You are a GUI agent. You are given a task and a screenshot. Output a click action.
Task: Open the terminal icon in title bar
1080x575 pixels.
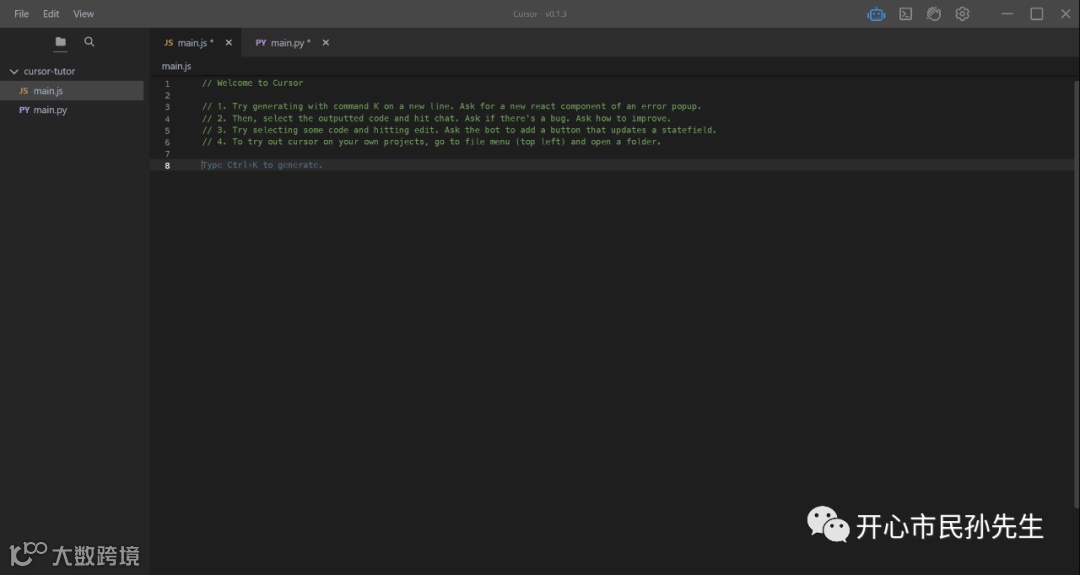point(906,14)
